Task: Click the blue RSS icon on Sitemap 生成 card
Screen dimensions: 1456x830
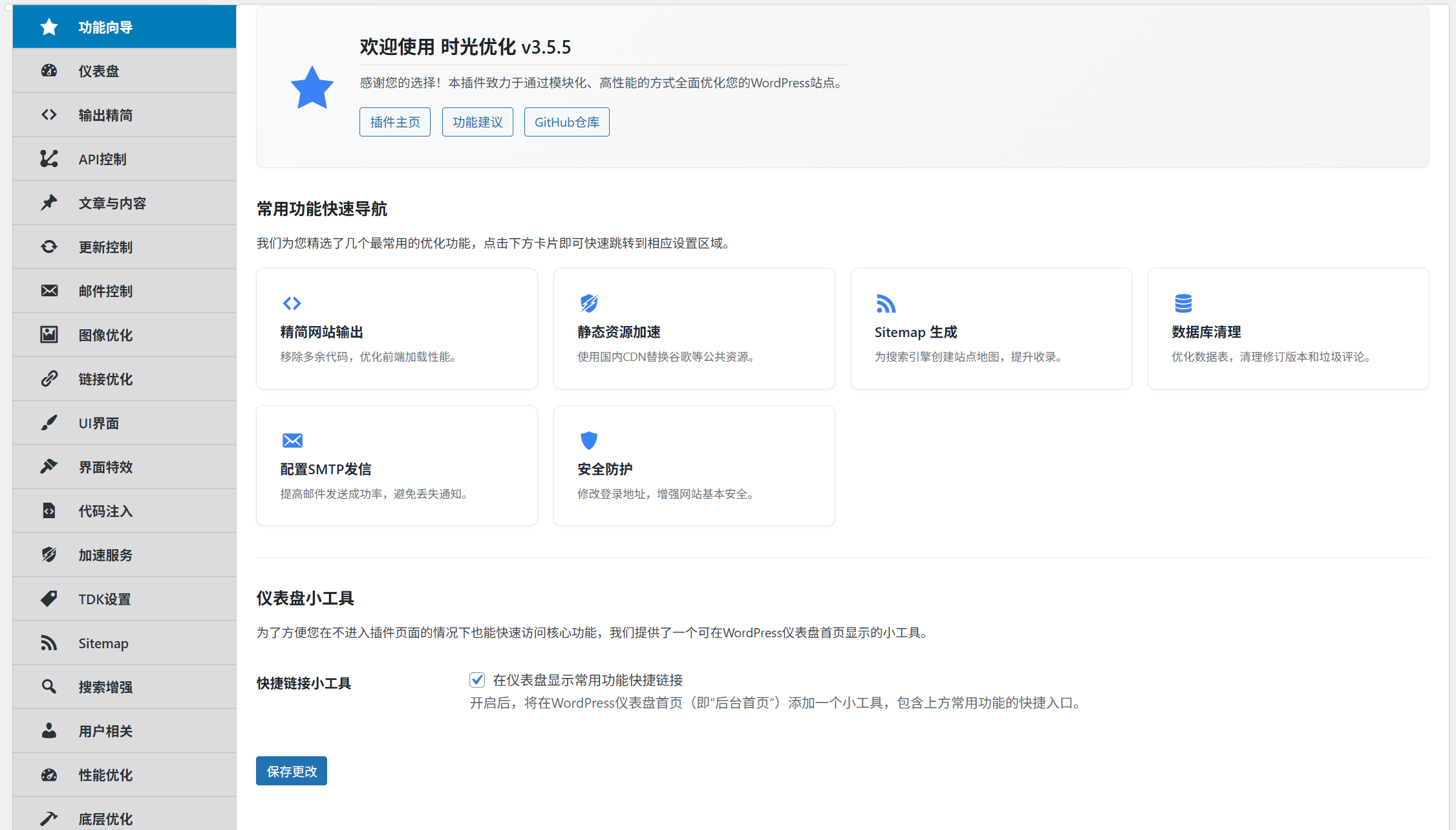Action: (886, 303)
